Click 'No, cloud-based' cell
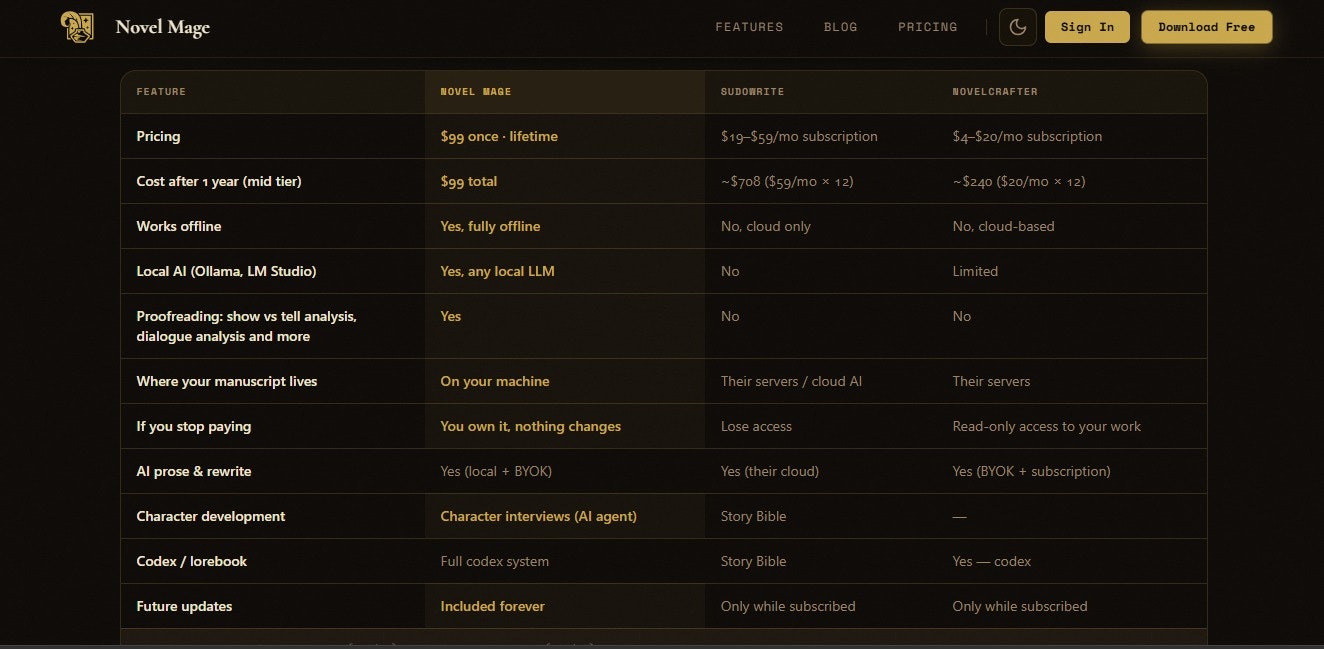Image resolution: width=1324 pixels, height=649 pixels. click(x=1003, y=226)
